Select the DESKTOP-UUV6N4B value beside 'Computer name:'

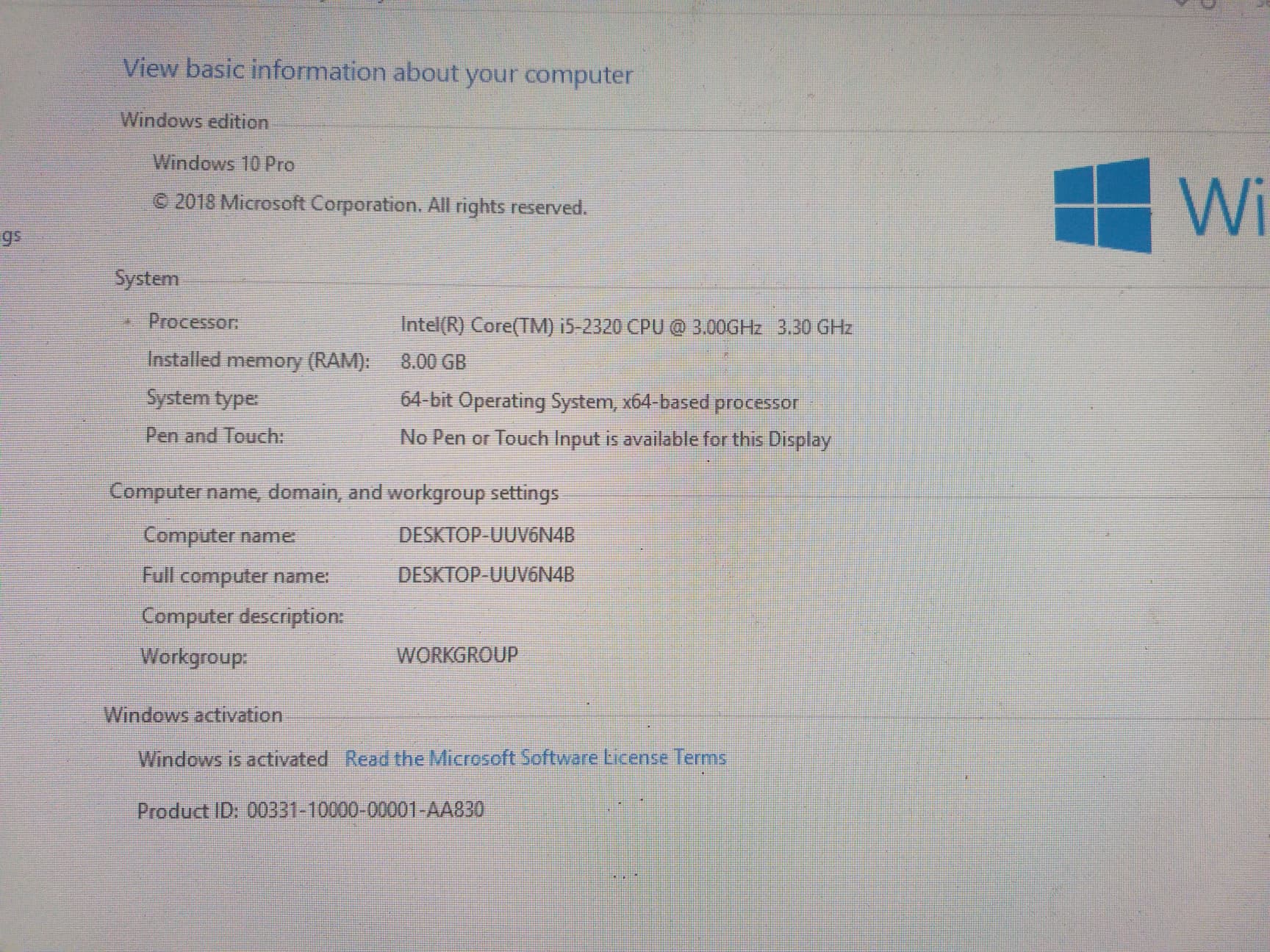[487, 535]
